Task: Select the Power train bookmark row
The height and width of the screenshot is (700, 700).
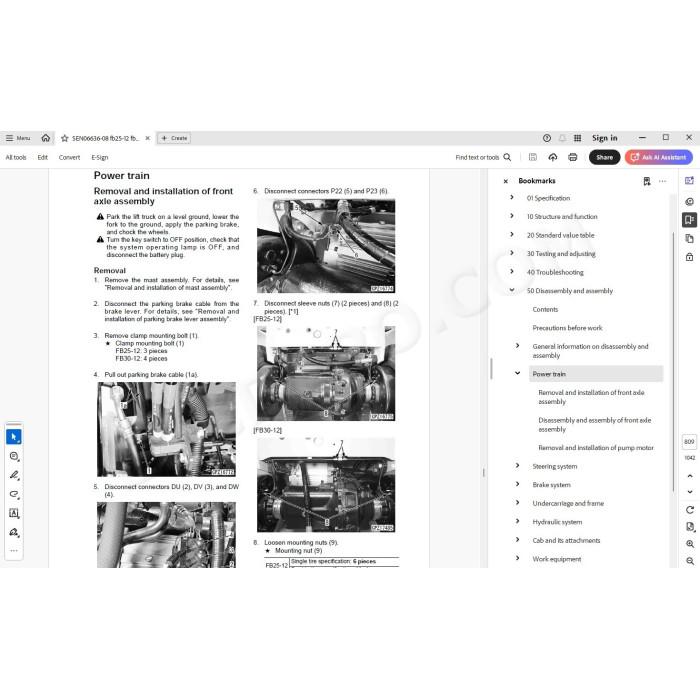Action: (596, 374)
